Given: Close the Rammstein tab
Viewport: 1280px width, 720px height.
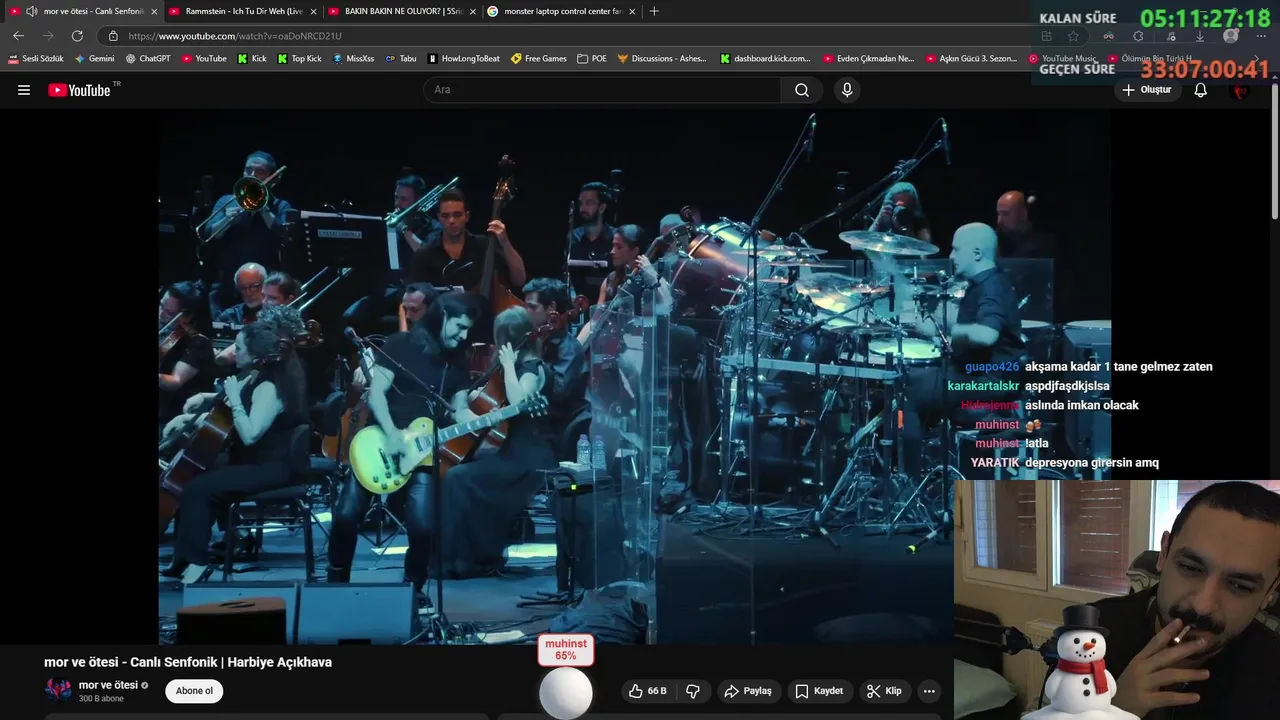Looking at the screenshot, I should coord(313,11).
